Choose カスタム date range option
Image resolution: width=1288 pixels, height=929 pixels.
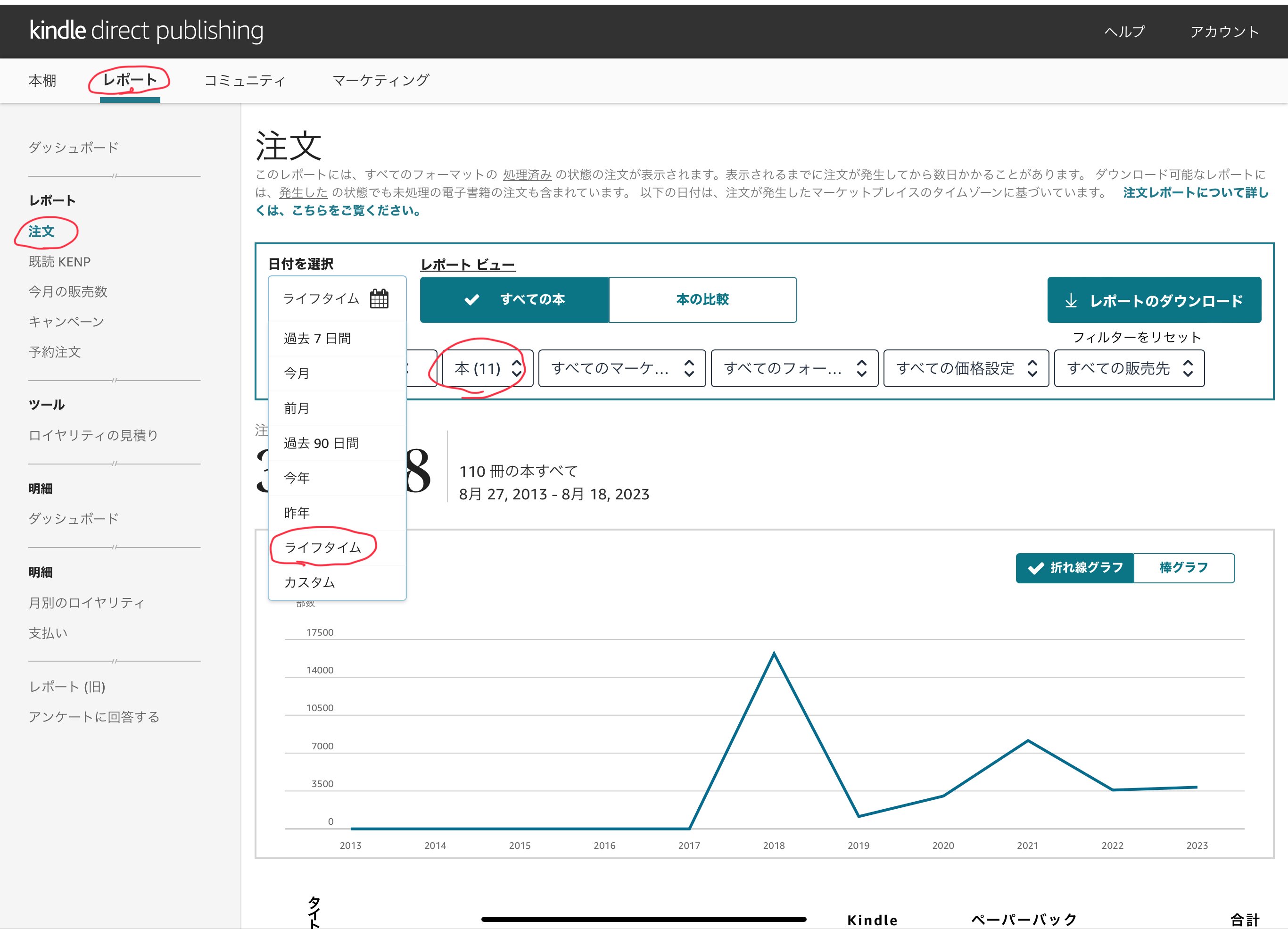point(309,582)
